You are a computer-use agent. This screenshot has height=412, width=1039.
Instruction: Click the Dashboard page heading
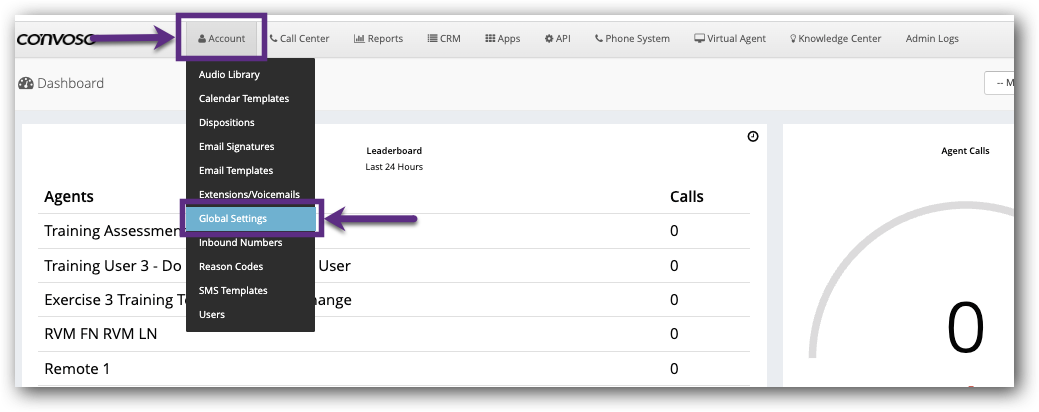point(70,83)
